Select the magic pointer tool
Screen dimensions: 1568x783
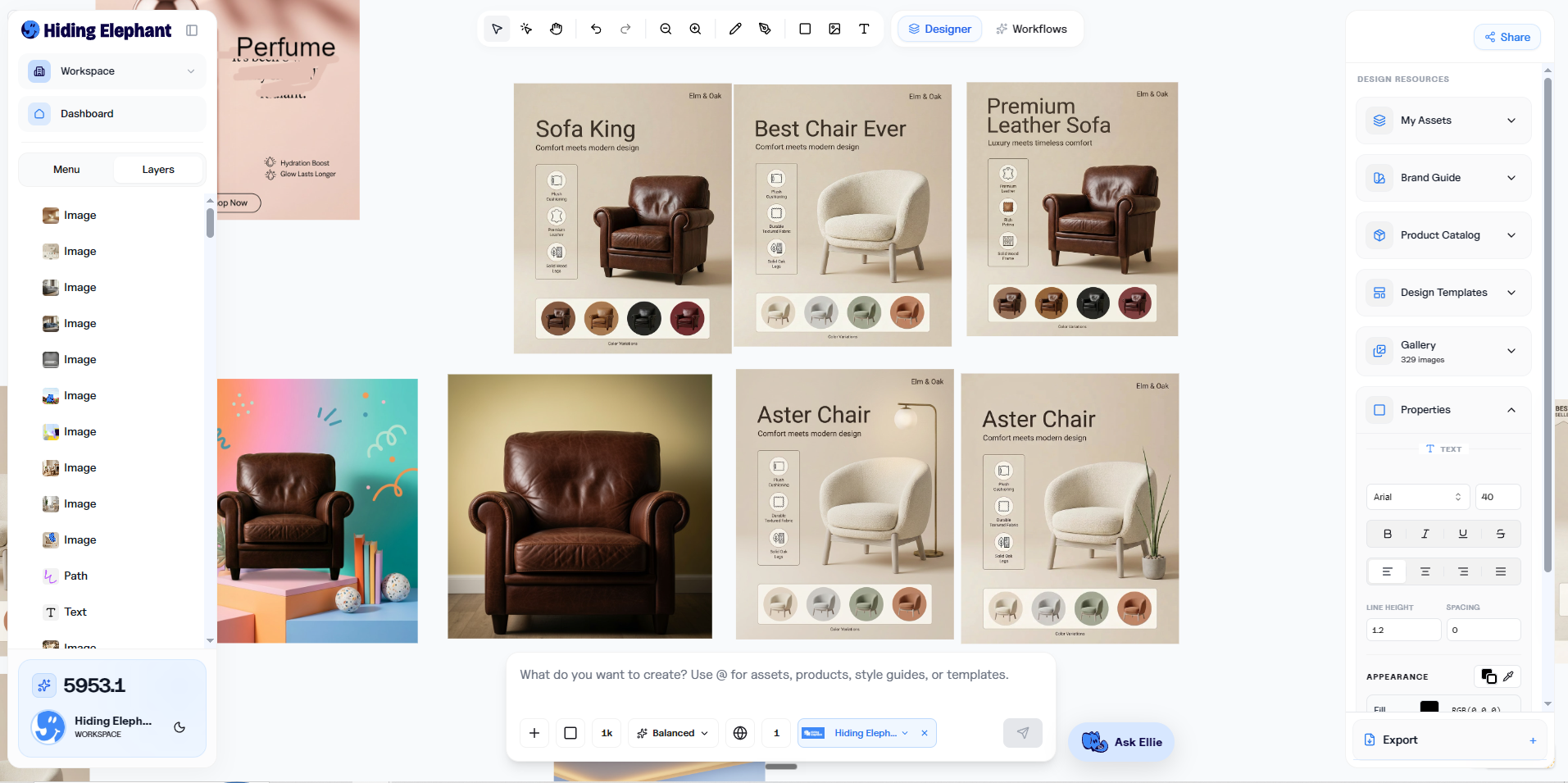(x=526, y=29)
